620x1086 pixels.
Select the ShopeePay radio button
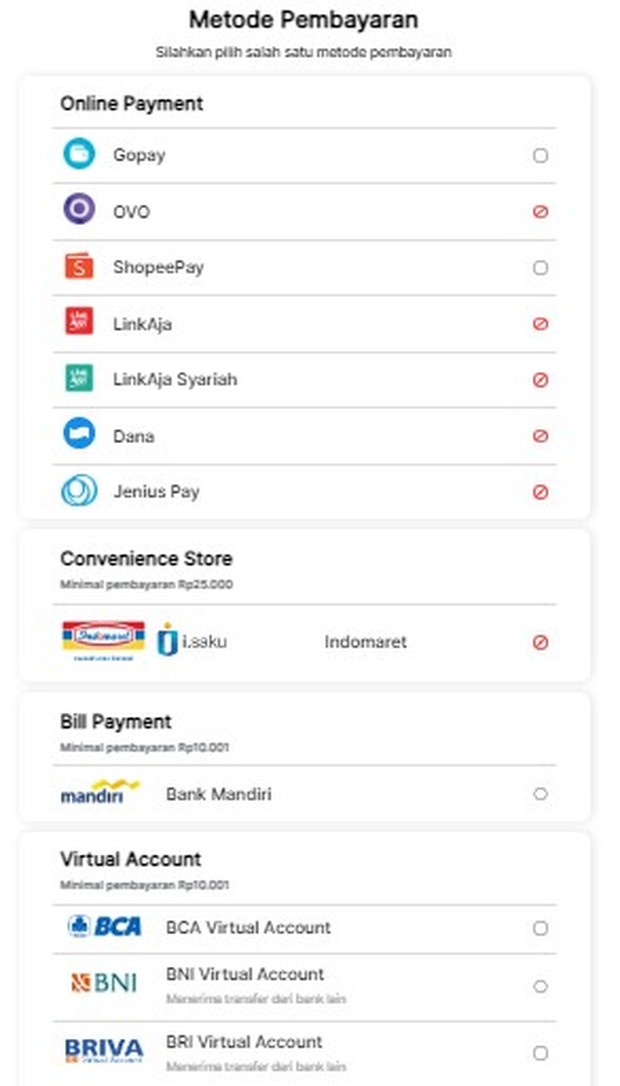pyautogui.click(x=540, y=267)
